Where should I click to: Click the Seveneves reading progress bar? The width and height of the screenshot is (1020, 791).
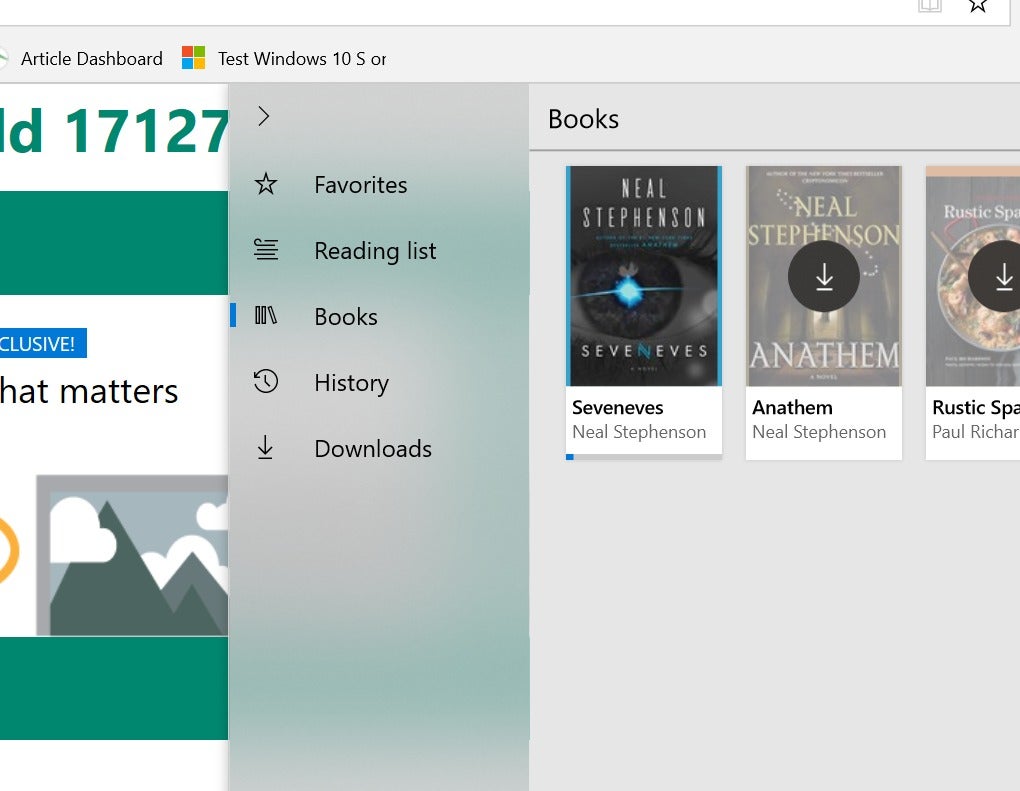[644, 457]
